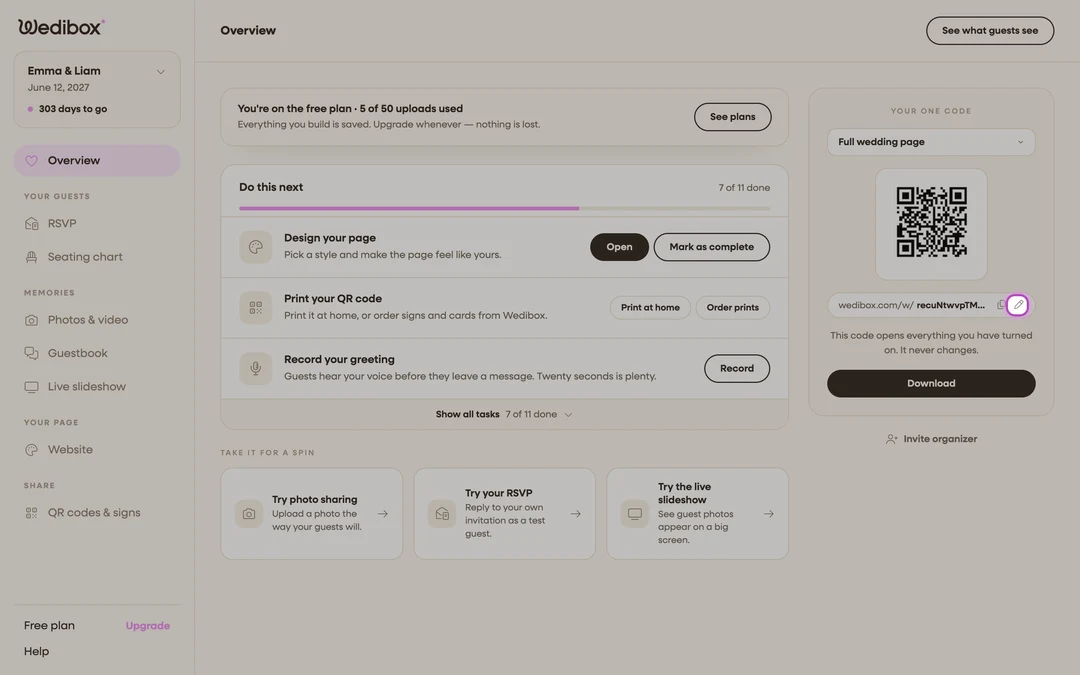The image size is (1080, 675).
Task: Click the purple Upgrade link
Action: point(147,626)
